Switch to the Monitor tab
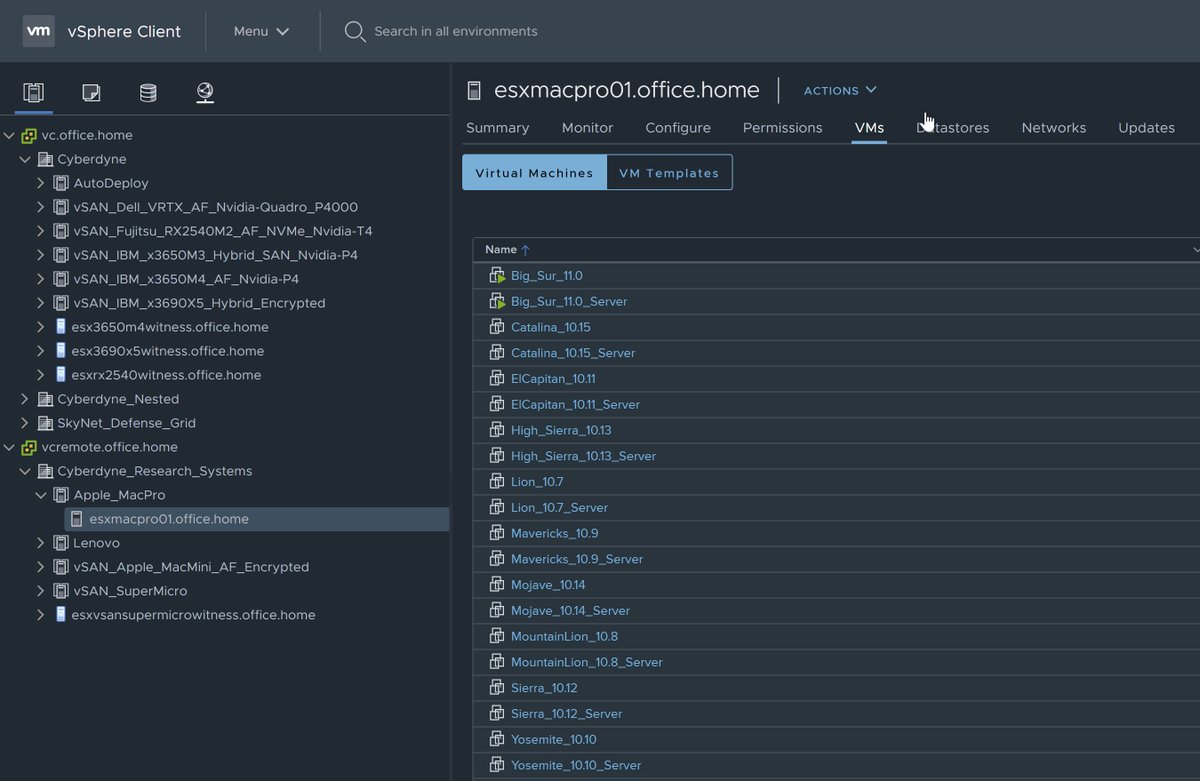This screenshot has height=781, width=1200. [x=587, y=128]
